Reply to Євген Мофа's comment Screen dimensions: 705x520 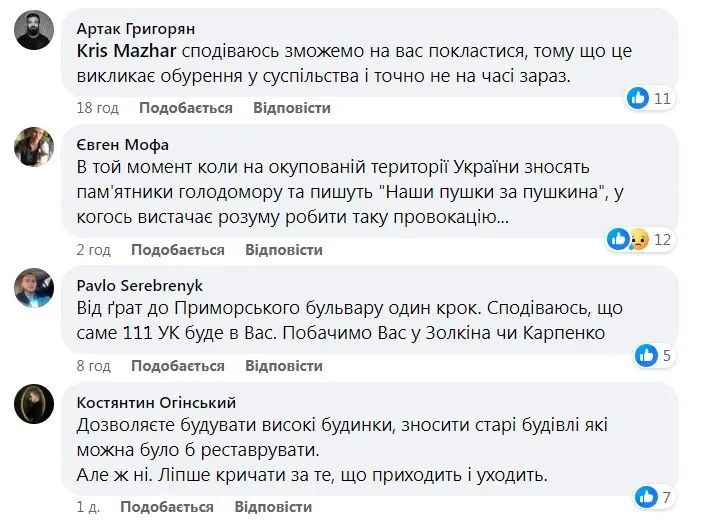pos(283,249)
